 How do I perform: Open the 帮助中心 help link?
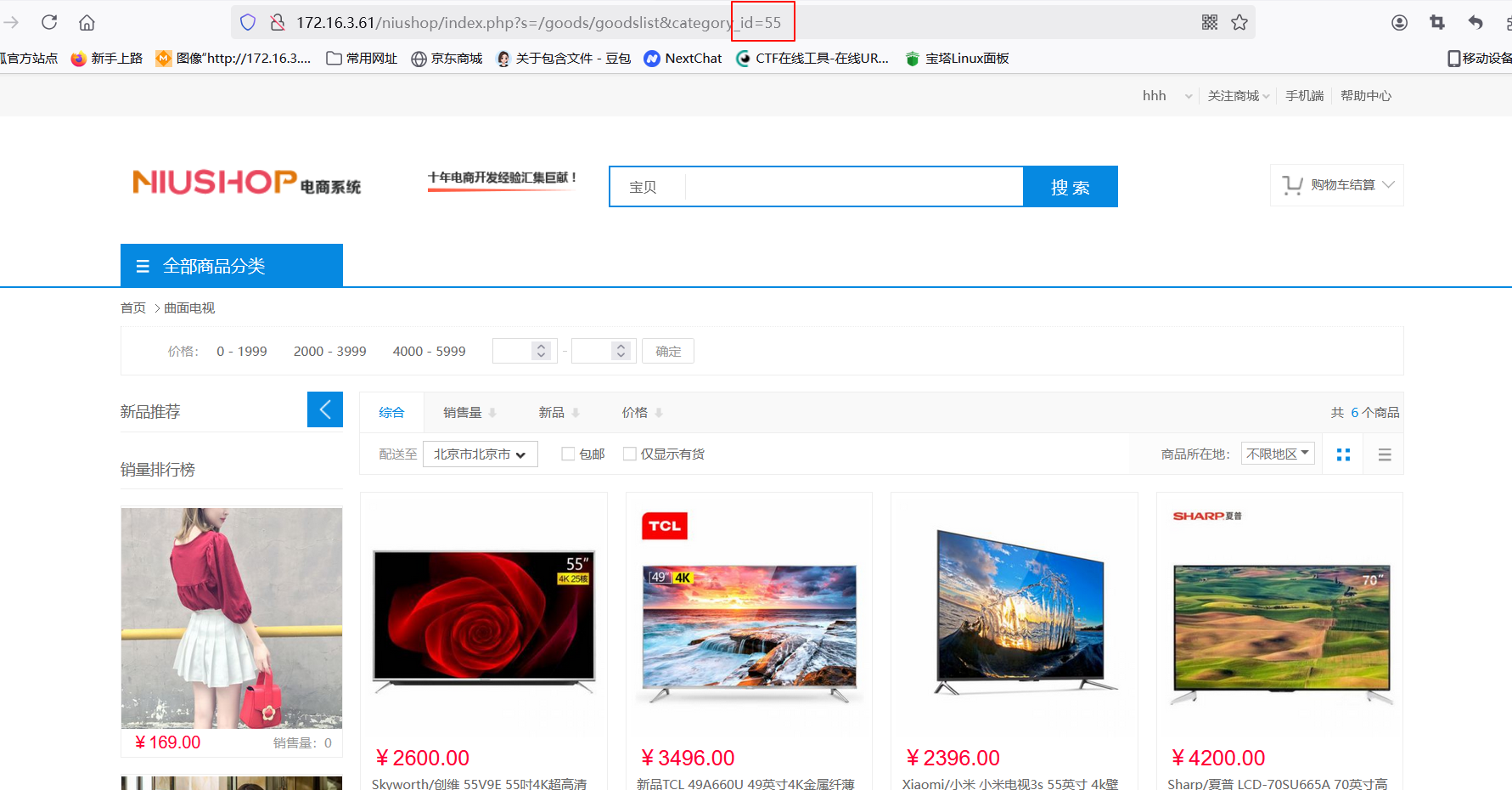1366,96
